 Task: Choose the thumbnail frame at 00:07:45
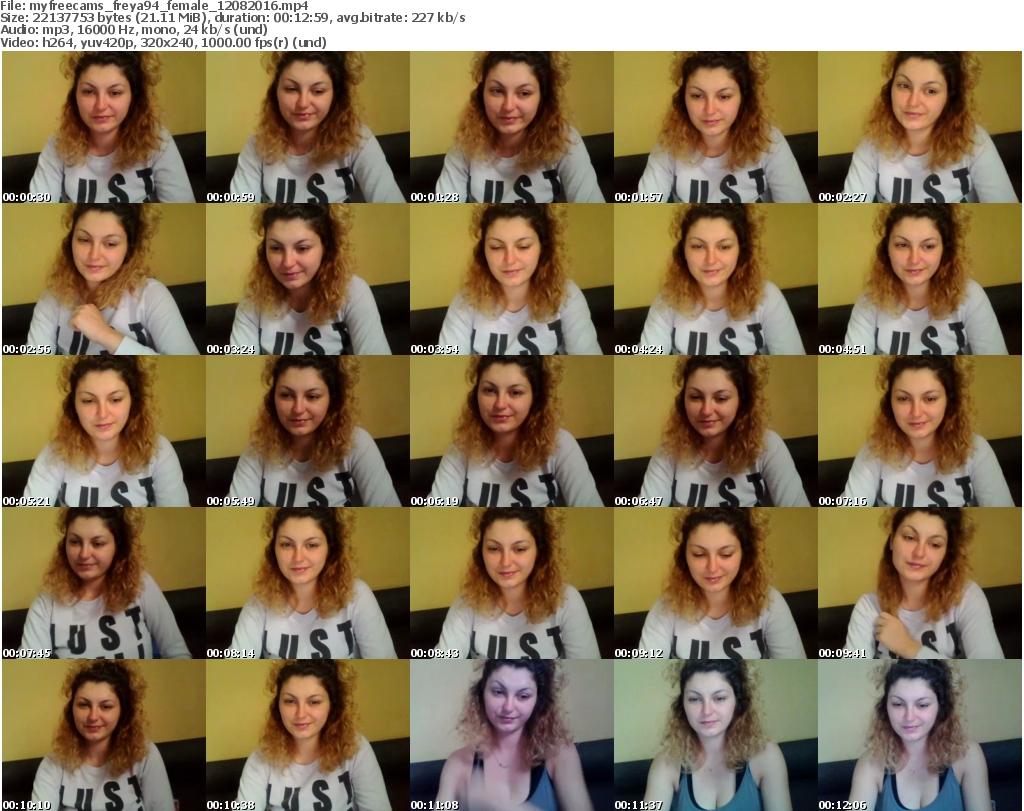104,584
